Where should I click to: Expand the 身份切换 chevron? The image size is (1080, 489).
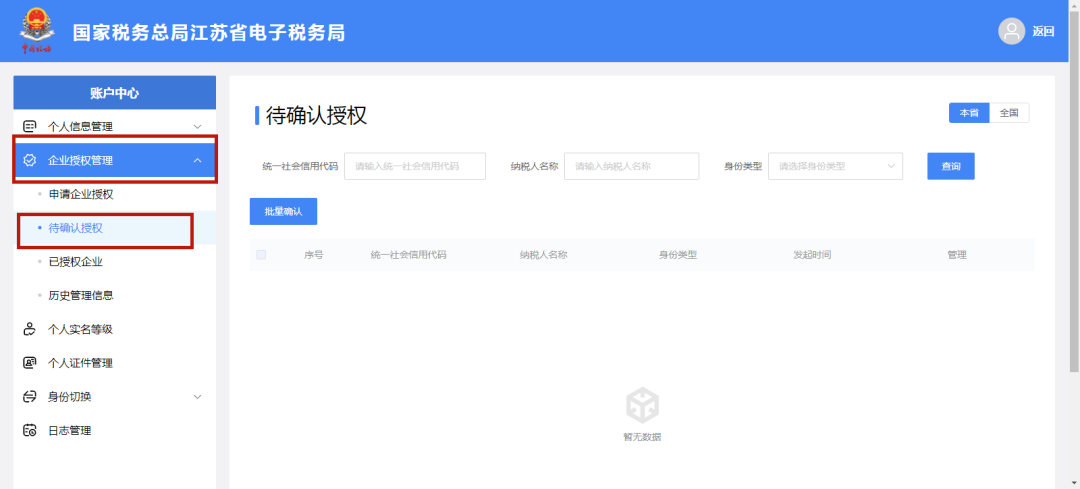coord(198,397)
